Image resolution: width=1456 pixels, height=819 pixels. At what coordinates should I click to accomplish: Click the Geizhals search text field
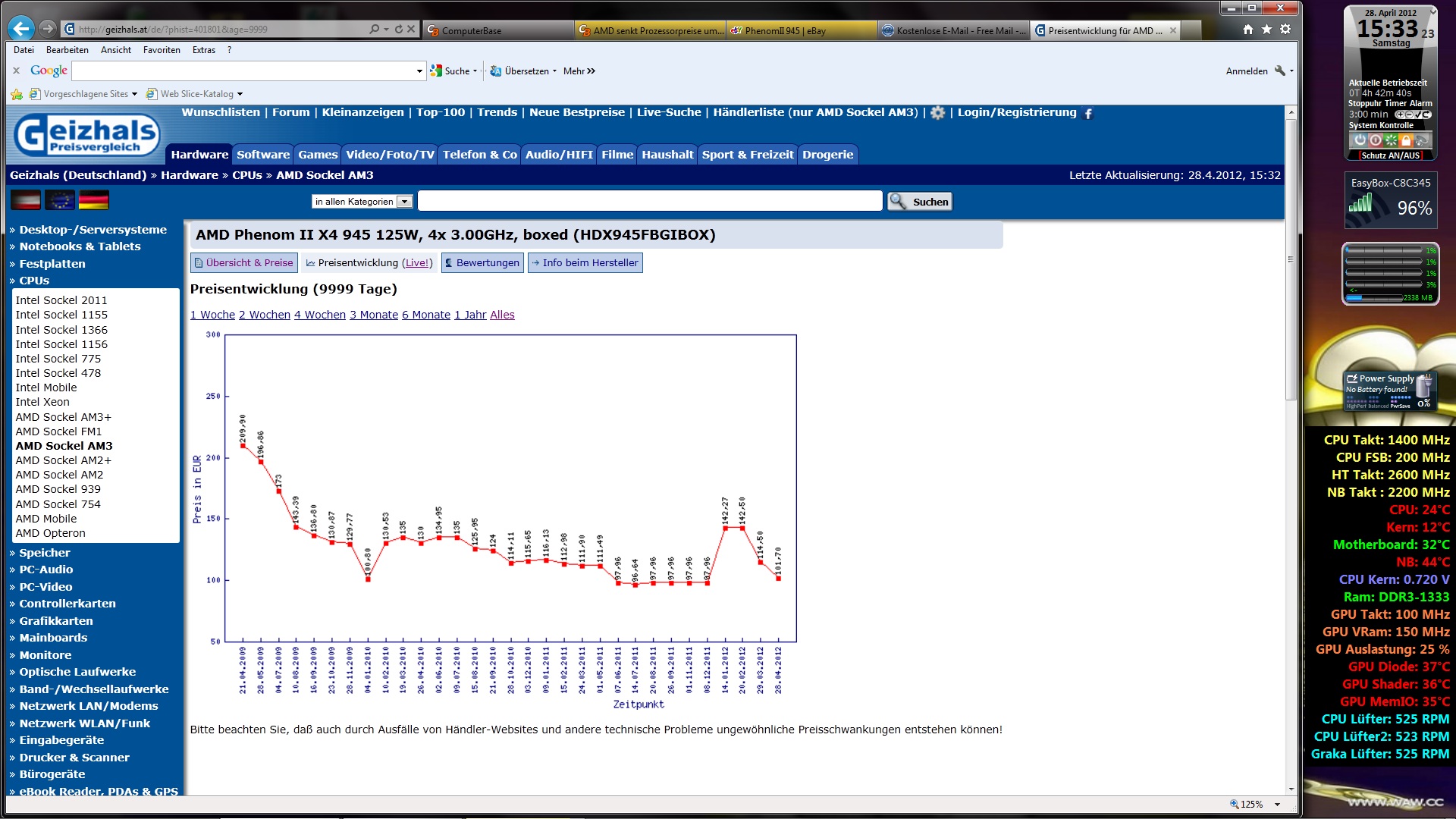(x=650, y=202)
